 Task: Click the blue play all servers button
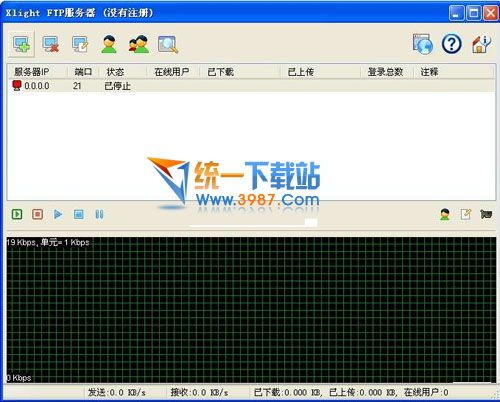(x=58, y=214)
